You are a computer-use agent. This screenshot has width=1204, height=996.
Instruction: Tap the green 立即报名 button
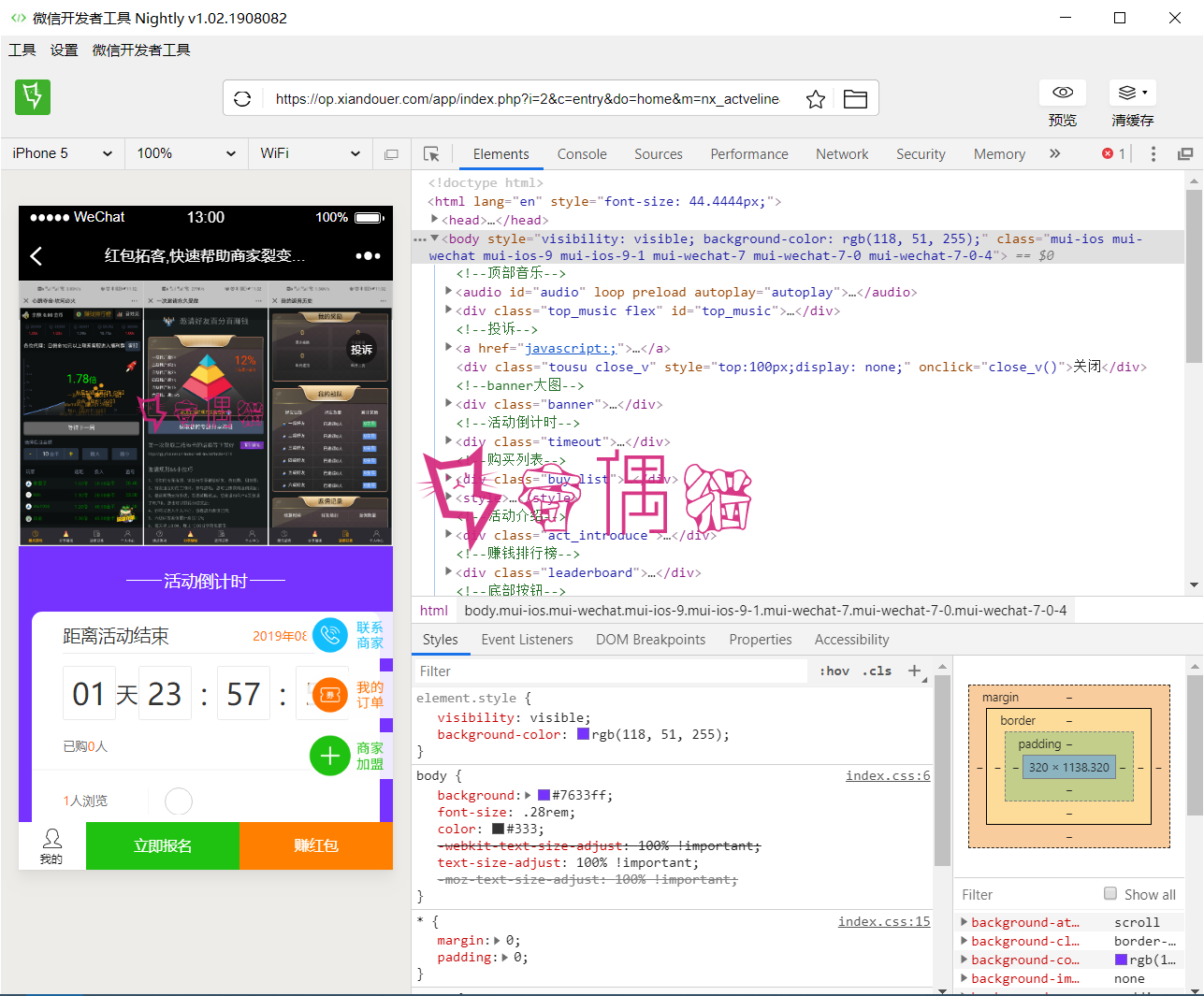[163, 845]
